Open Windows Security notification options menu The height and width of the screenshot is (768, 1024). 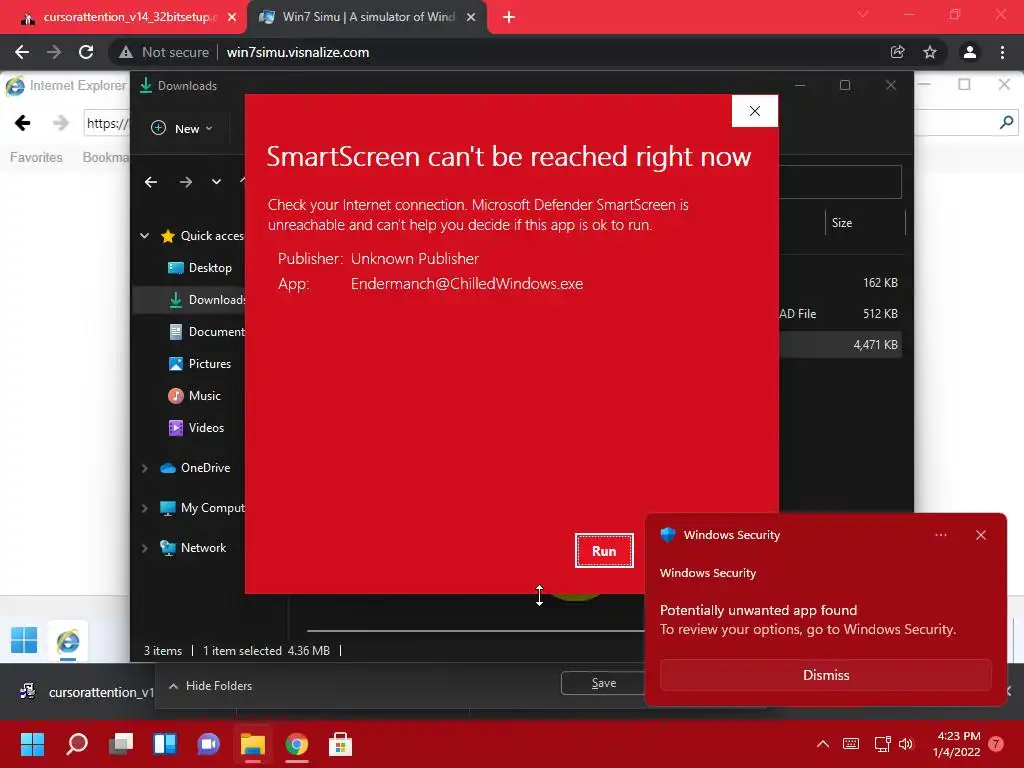coord(940,535)
